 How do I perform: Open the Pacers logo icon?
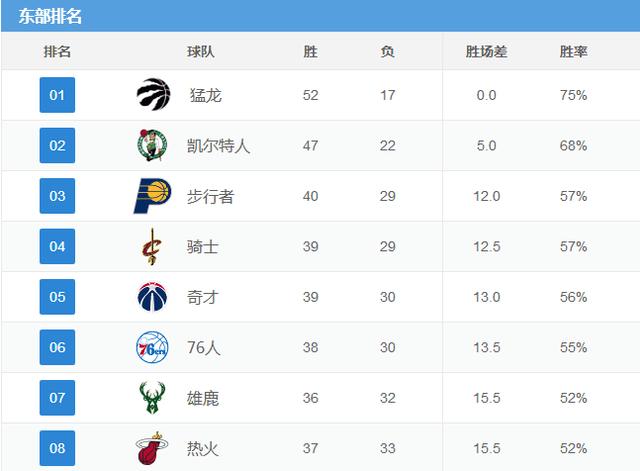[152, 196]
